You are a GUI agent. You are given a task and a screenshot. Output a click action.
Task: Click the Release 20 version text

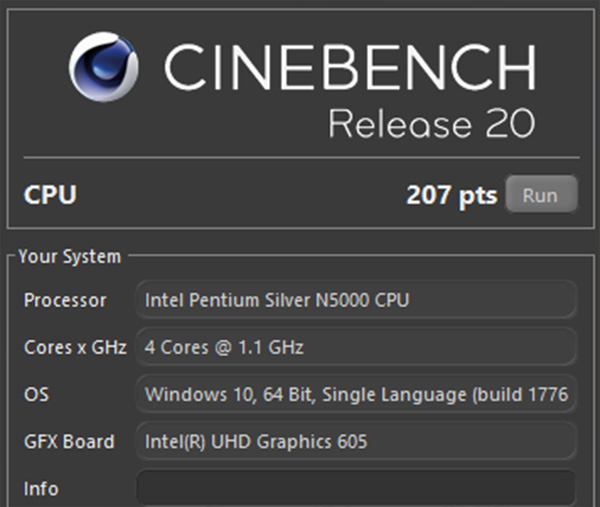(x=431, y=124)
